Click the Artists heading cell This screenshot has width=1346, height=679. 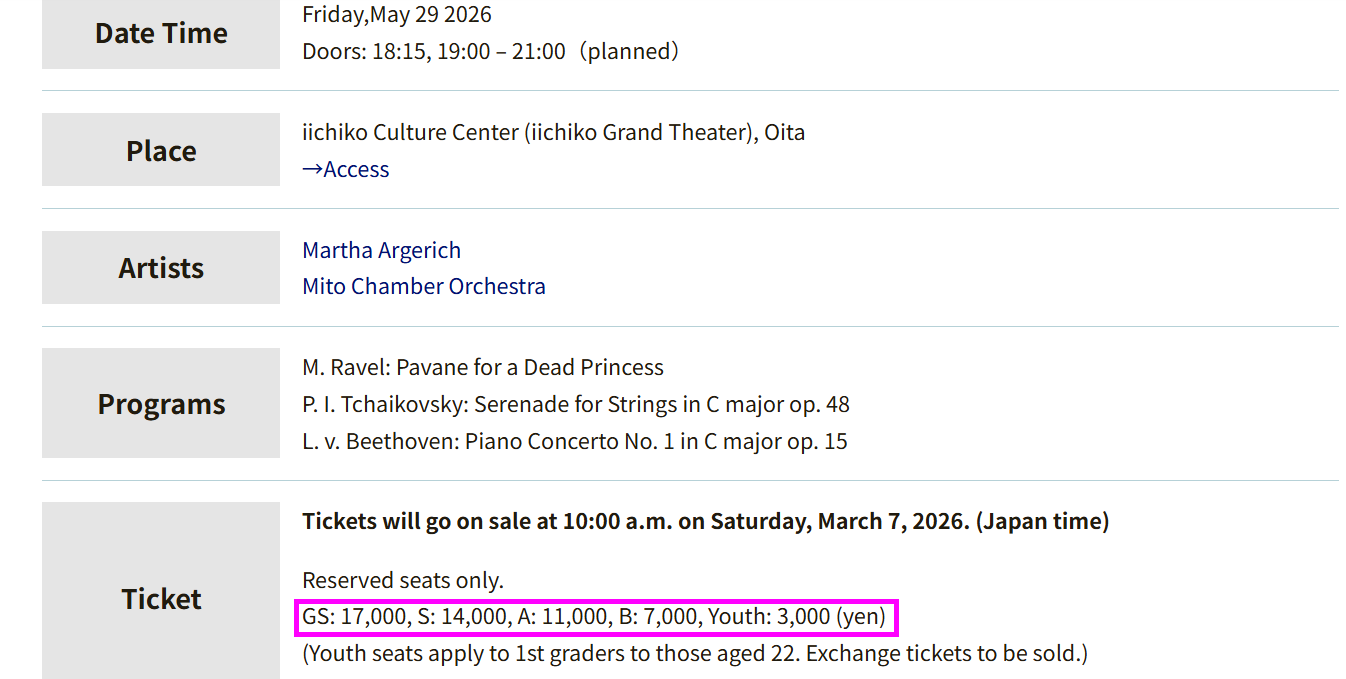(161, 268)
